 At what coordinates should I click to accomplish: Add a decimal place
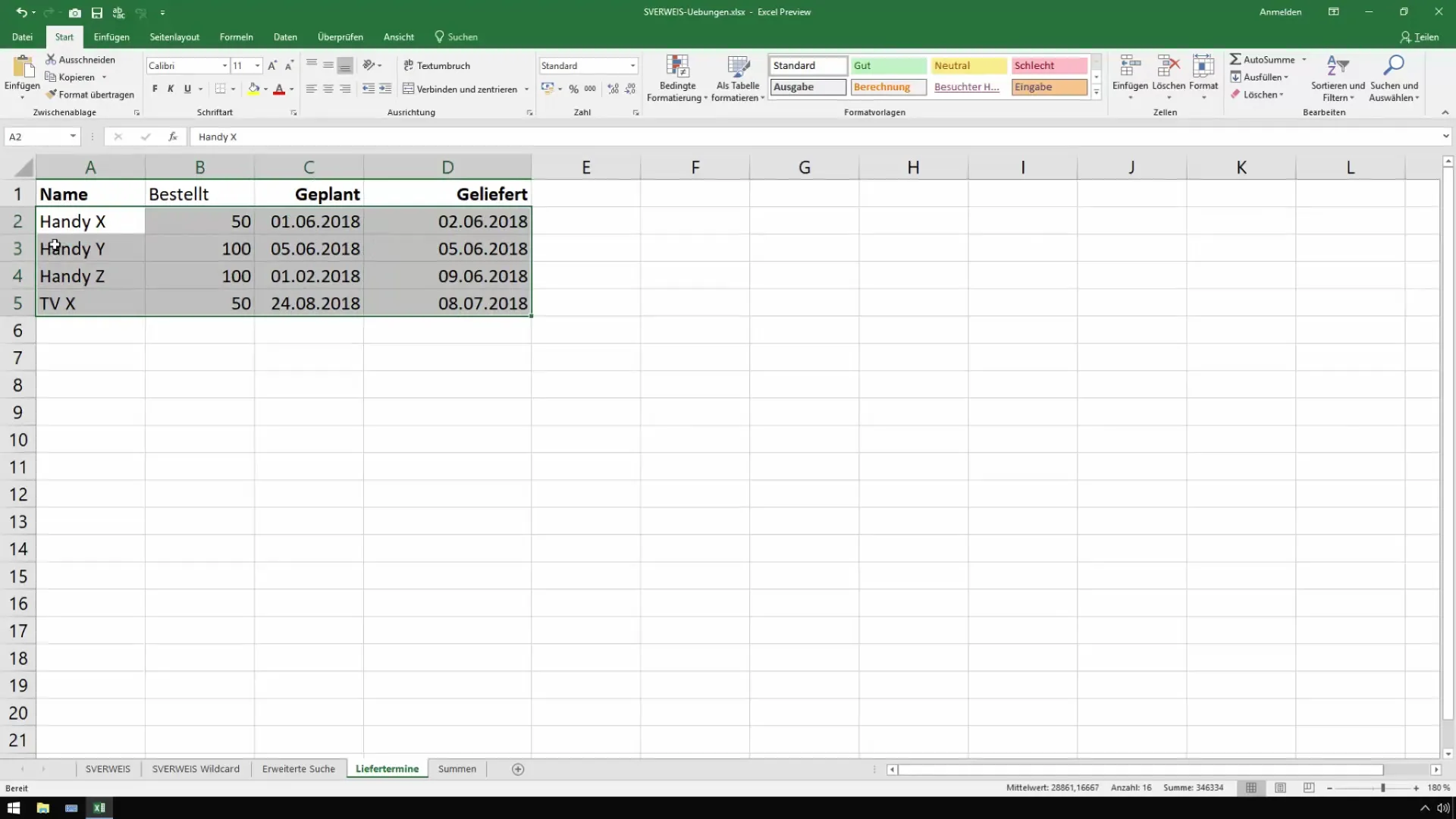(x=613, y=89)
